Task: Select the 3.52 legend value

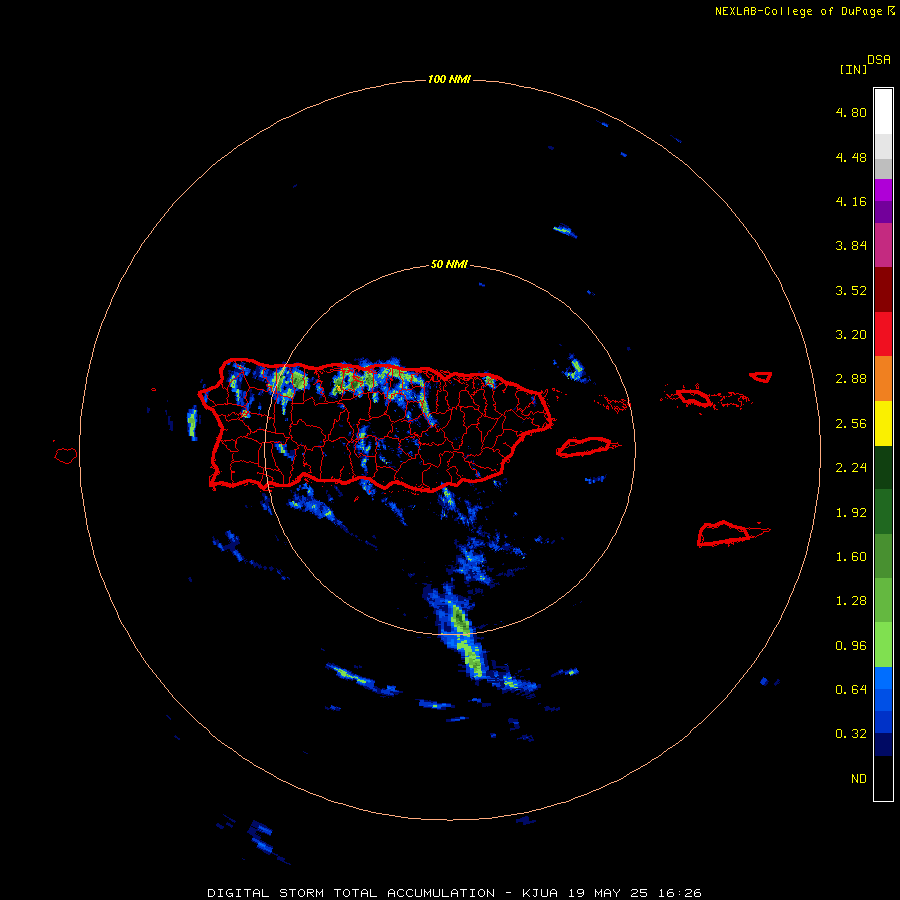Action: pos(851,290)
